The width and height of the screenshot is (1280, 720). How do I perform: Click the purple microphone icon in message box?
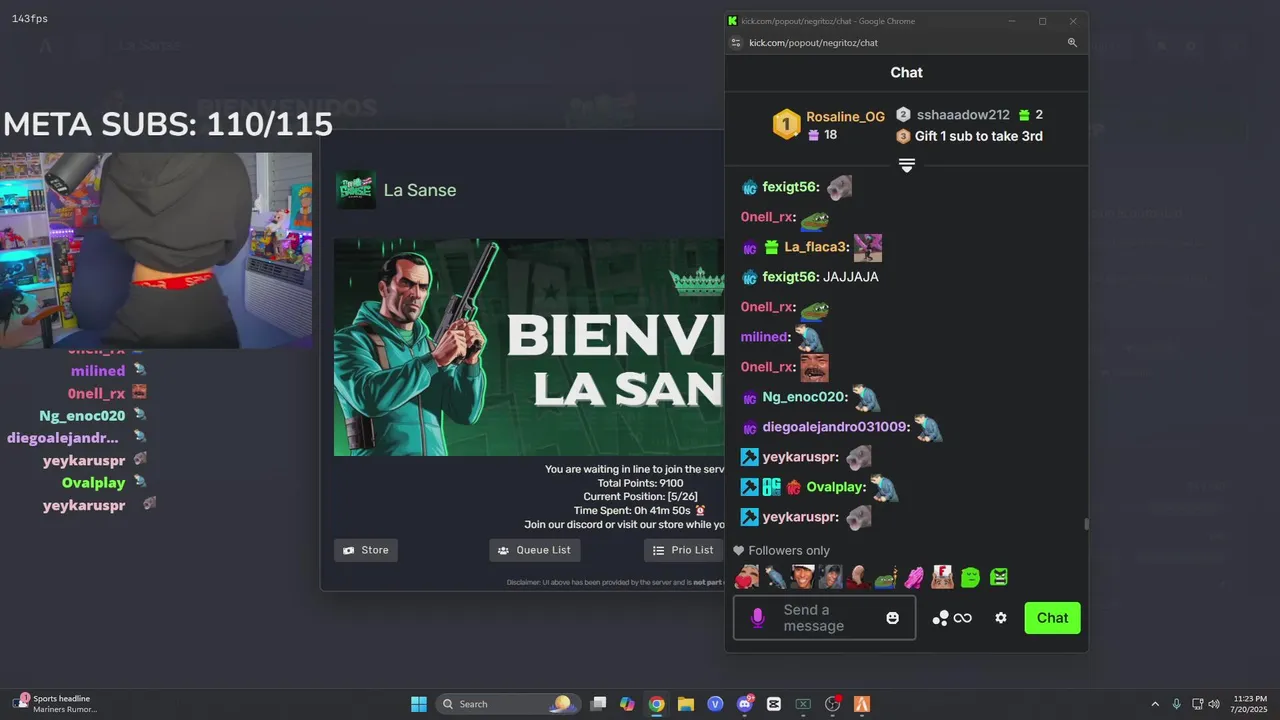pyautogui.click(x=757, y=618)
